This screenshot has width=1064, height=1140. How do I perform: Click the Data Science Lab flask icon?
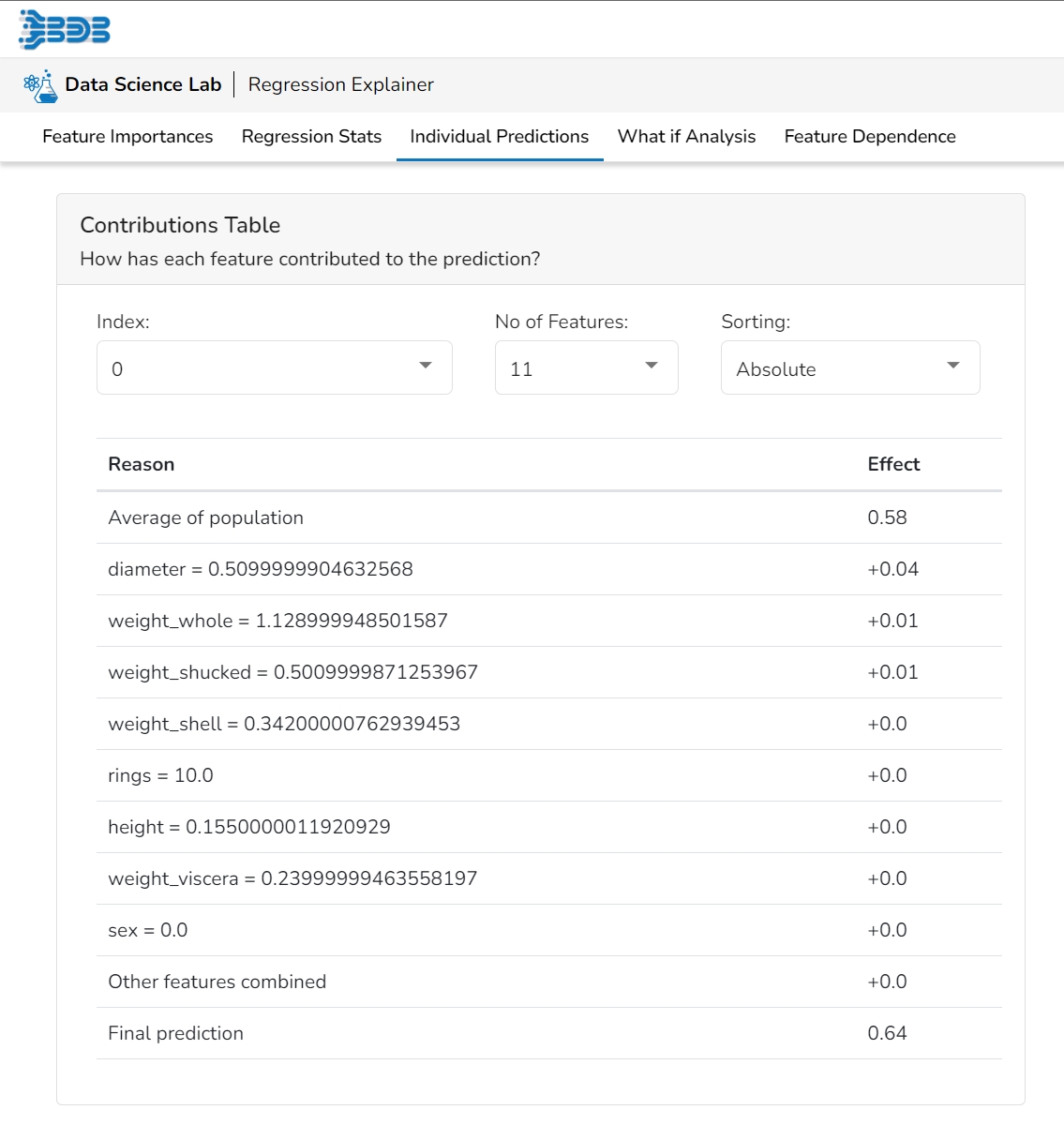point(40,85)
